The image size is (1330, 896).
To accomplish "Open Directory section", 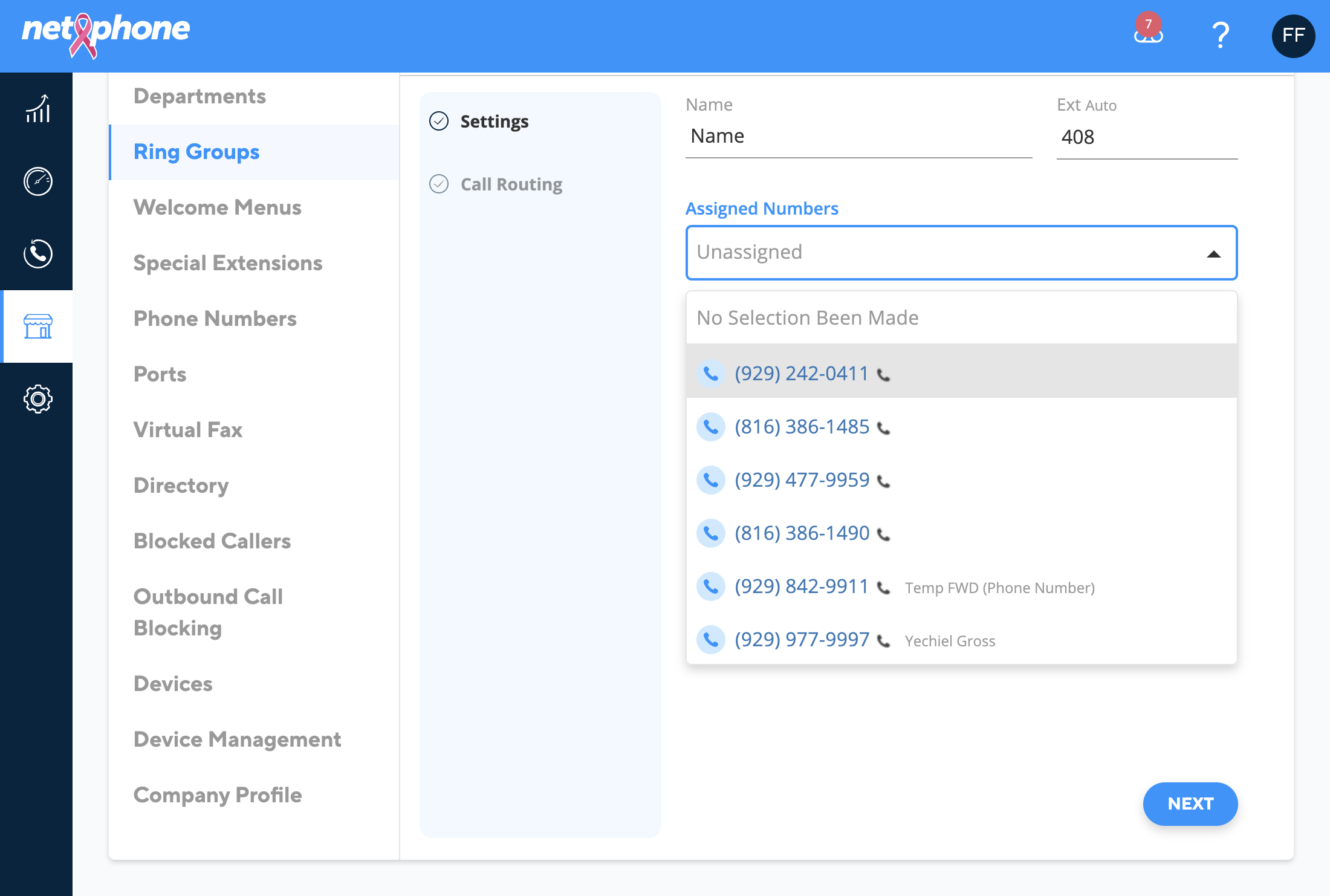I will click(181, 485).
